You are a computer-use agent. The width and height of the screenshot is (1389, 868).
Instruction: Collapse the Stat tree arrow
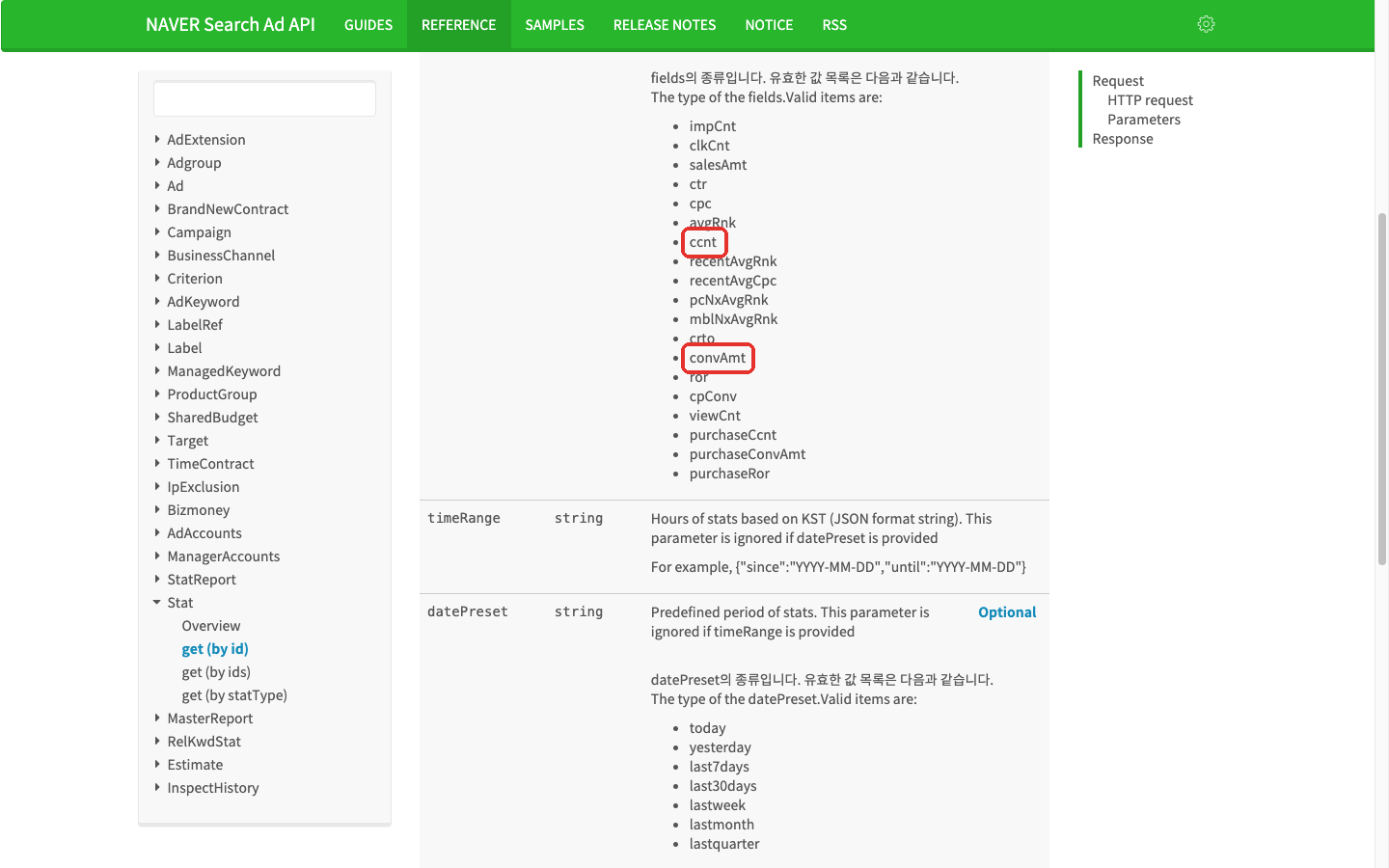click(157, 602)
